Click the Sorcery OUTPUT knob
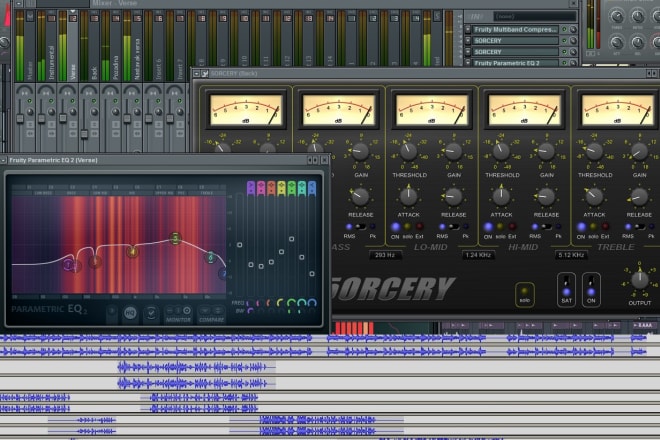 (x=639, y=280)
